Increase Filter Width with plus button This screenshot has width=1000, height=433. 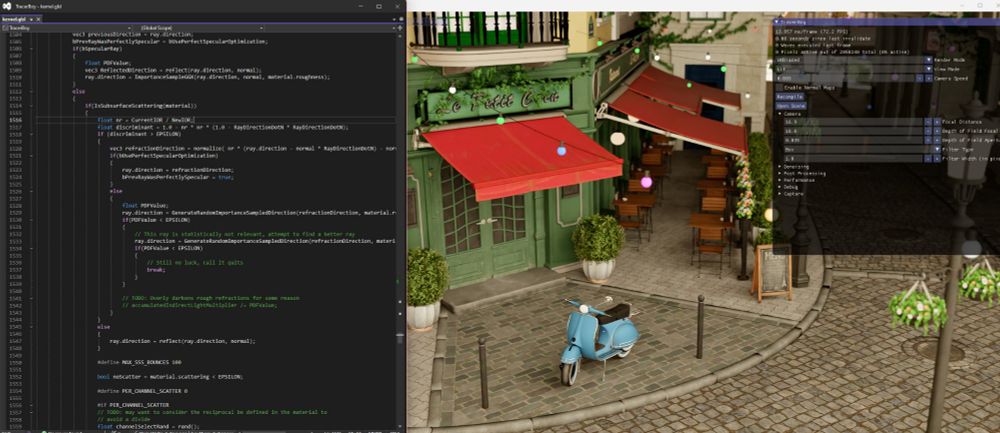[937, 159]
